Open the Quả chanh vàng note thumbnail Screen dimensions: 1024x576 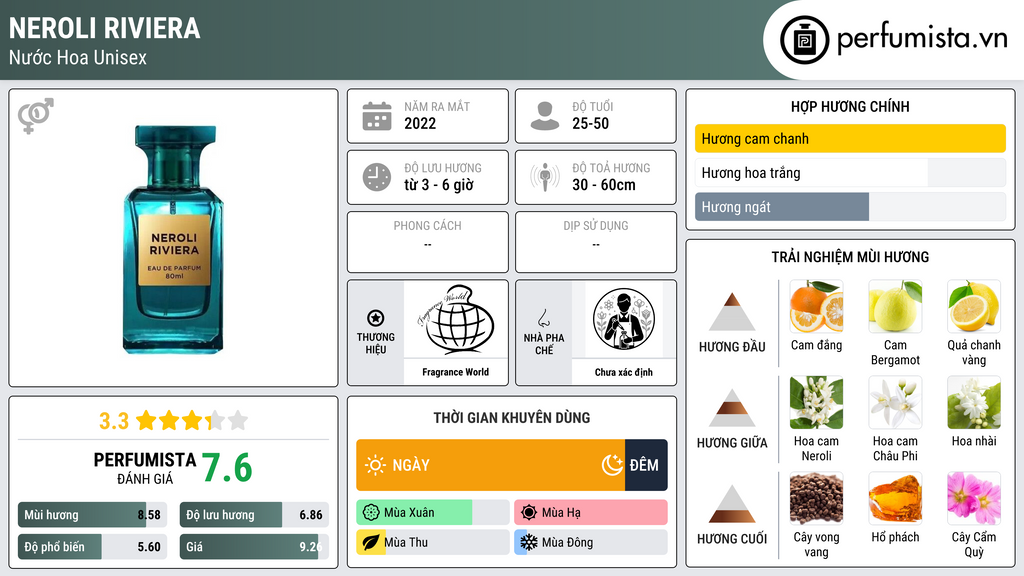coord(974,306)
